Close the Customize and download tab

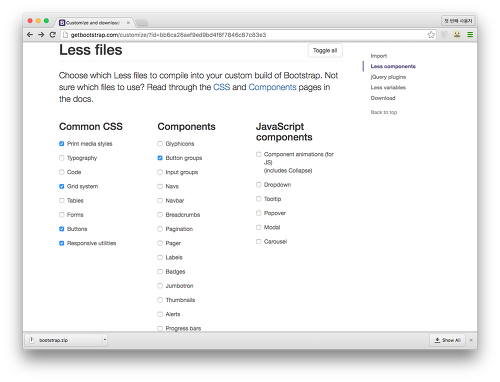tap(128, 23)
